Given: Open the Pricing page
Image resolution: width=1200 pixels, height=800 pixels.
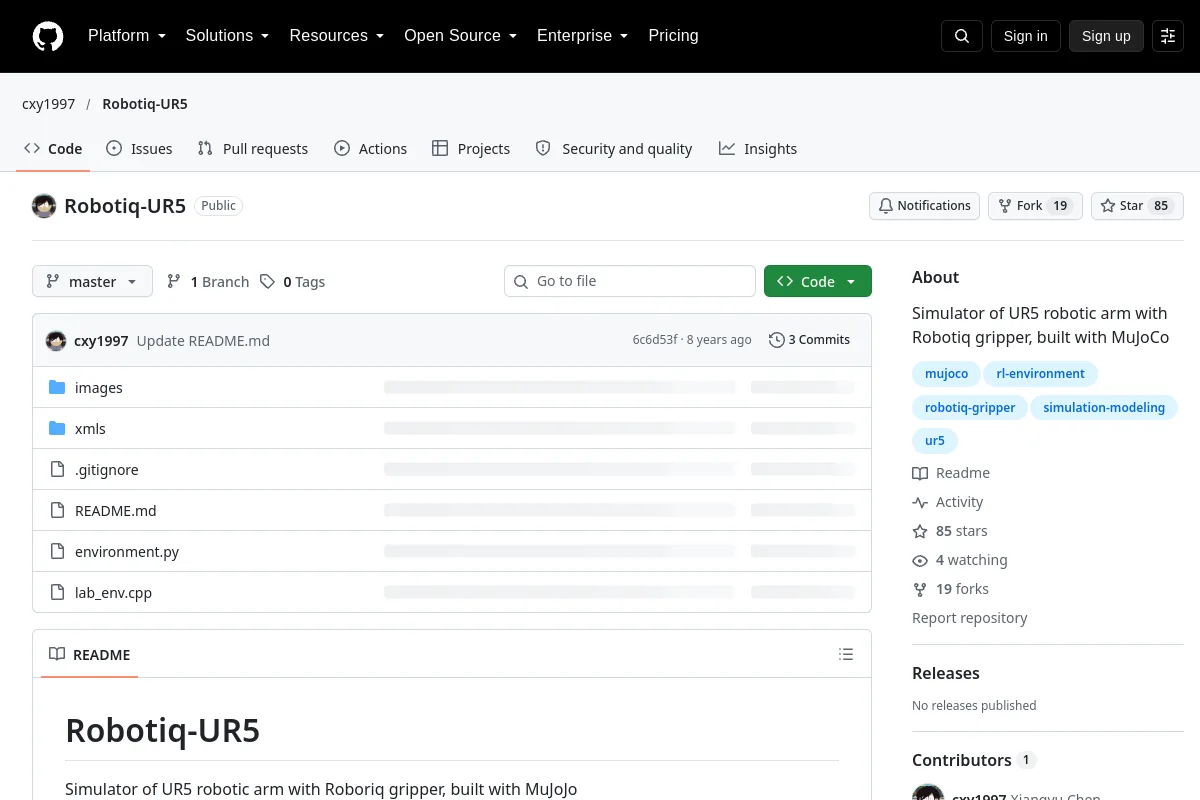Looking at the screenshot, I should (673, 36).
